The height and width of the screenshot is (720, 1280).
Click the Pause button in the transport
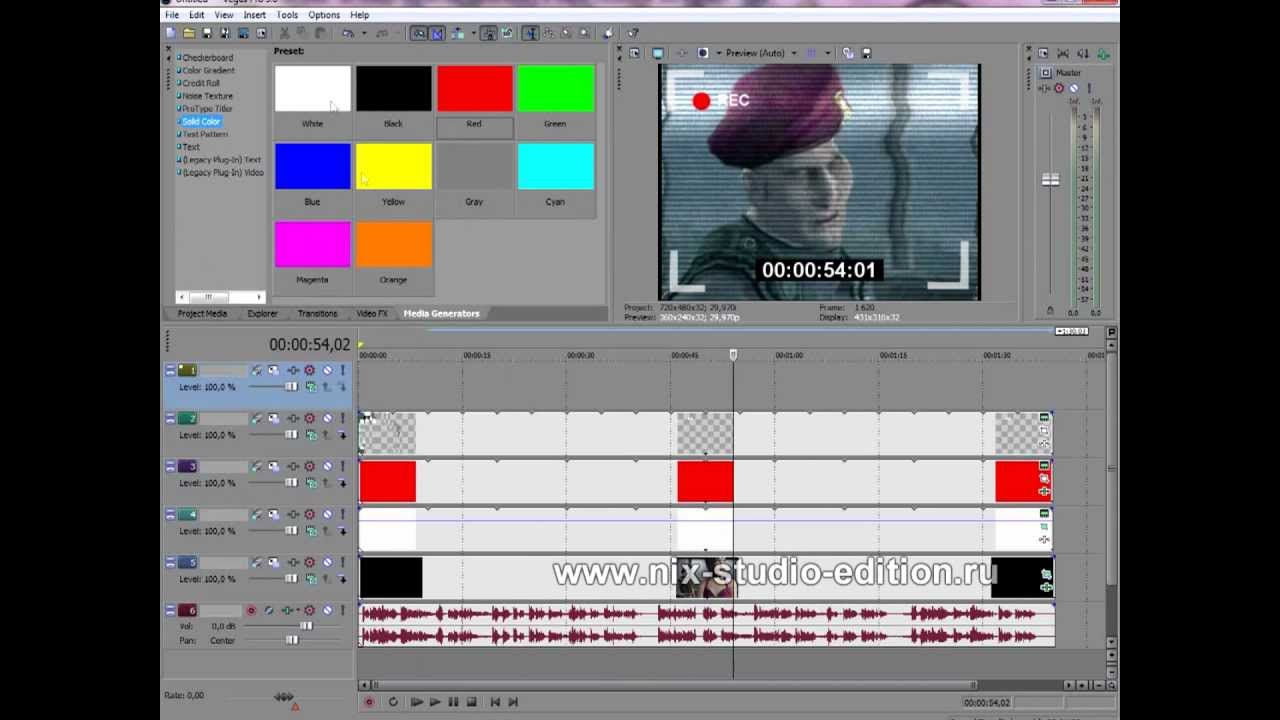point(453,702)
